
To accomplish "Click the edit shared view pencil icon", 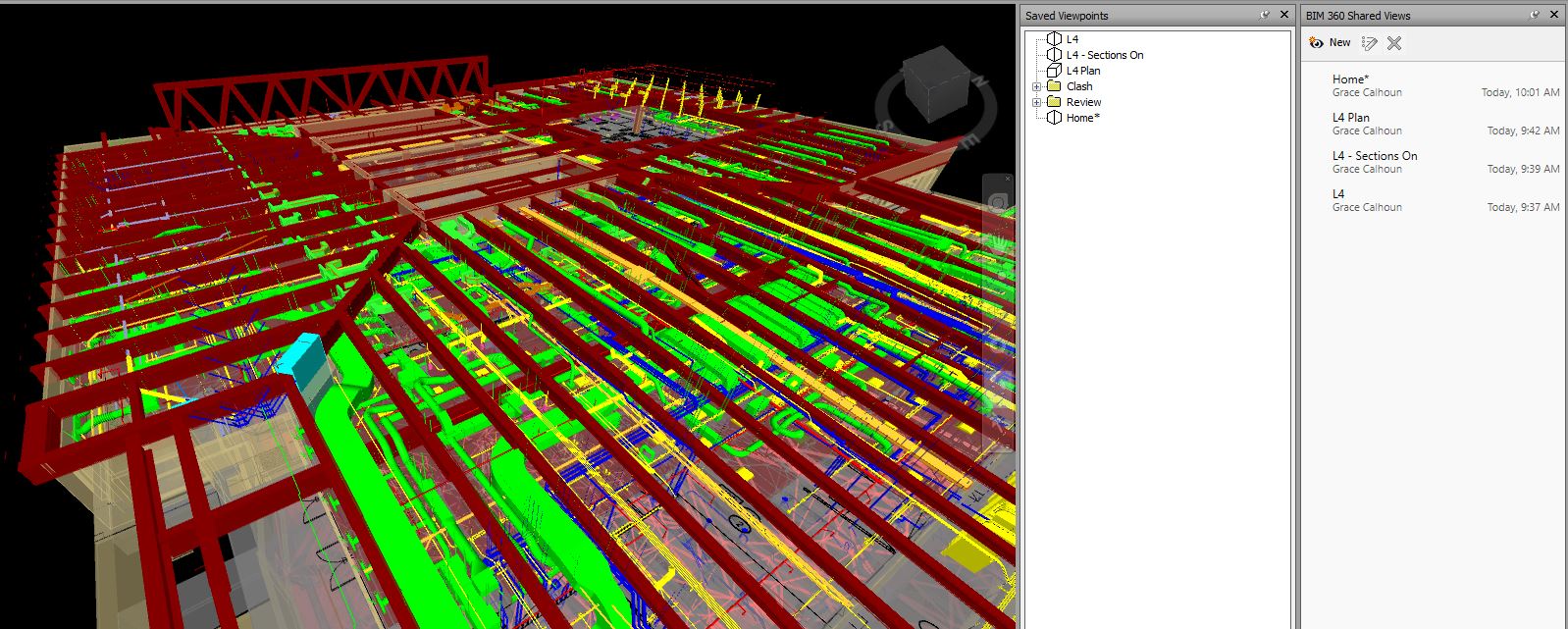I will 1370,43.
